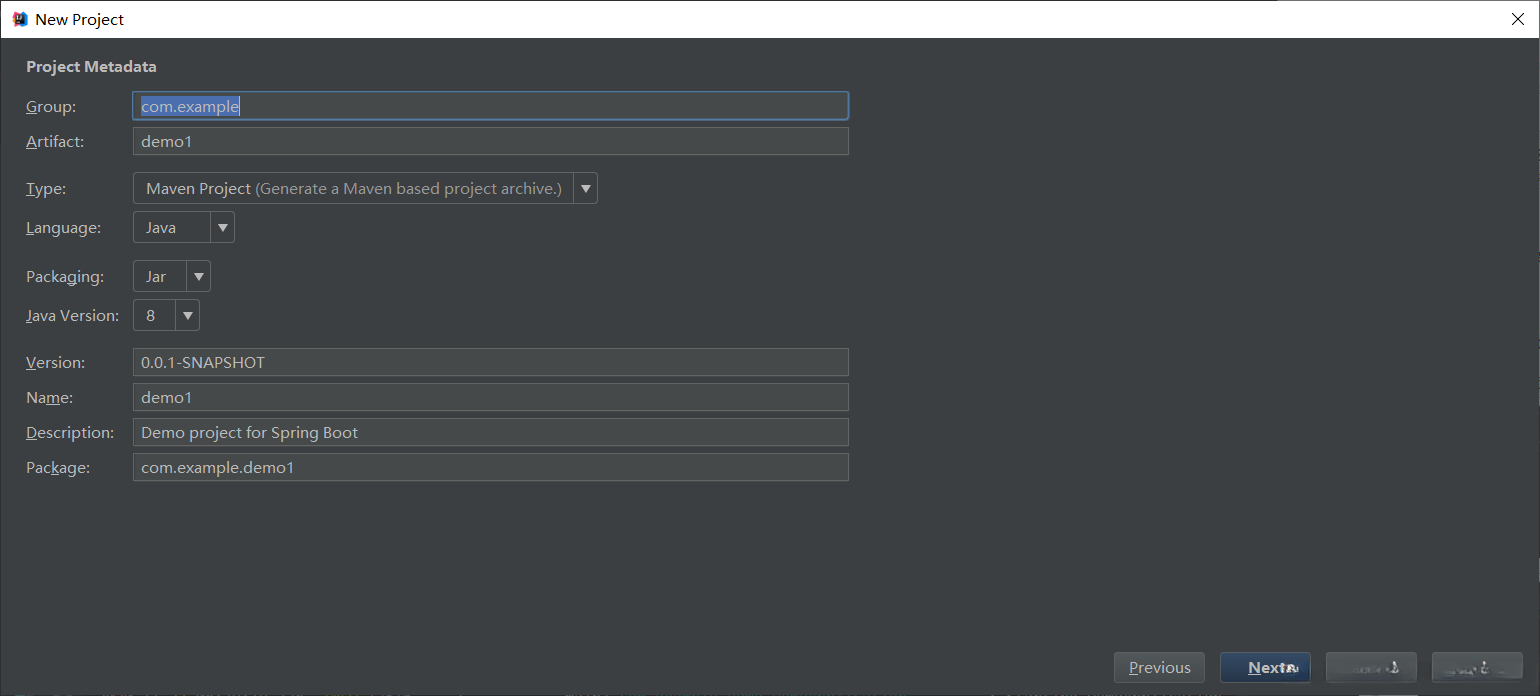The height and width of the screenshot is (696, 1540).
Task: Open the Packaging dropdown showing Jar
Action: (172, 276)
